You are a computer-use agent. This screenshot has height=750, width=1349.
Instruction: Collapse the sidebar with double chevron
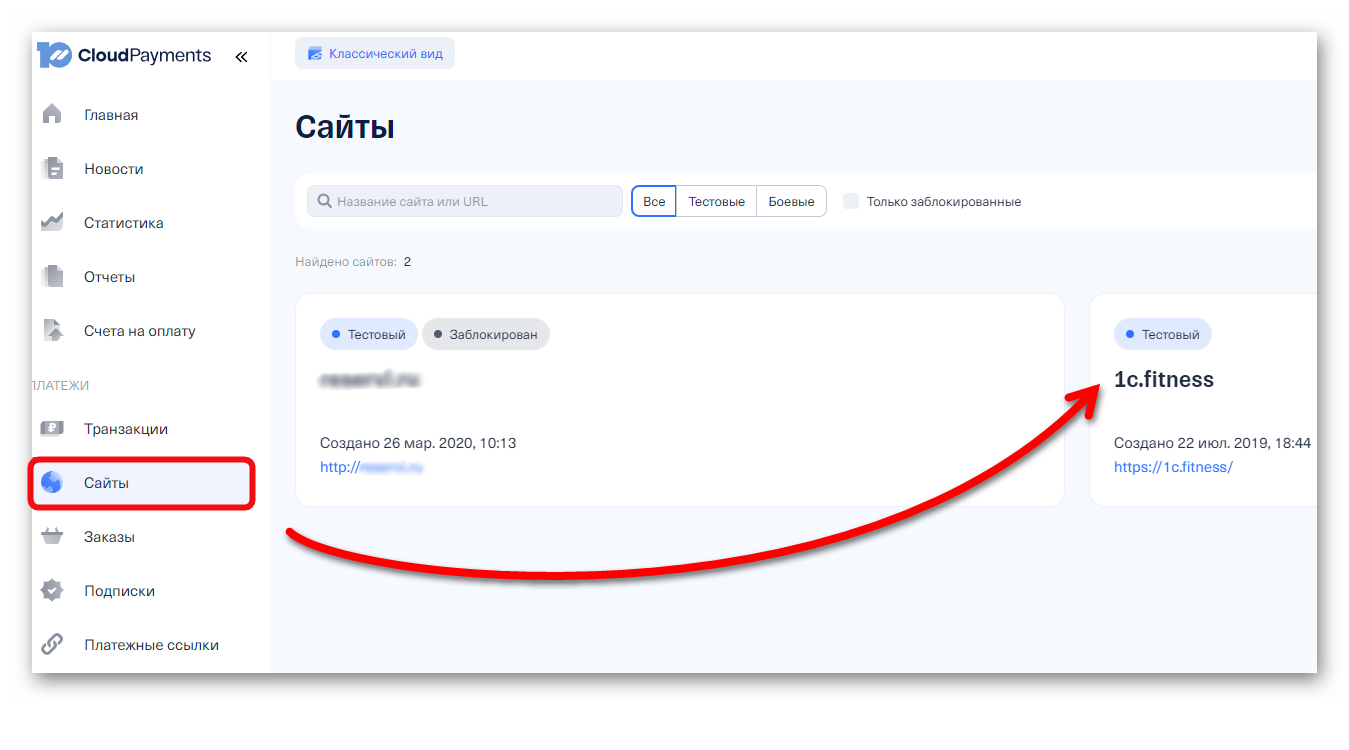coord(241,56)
